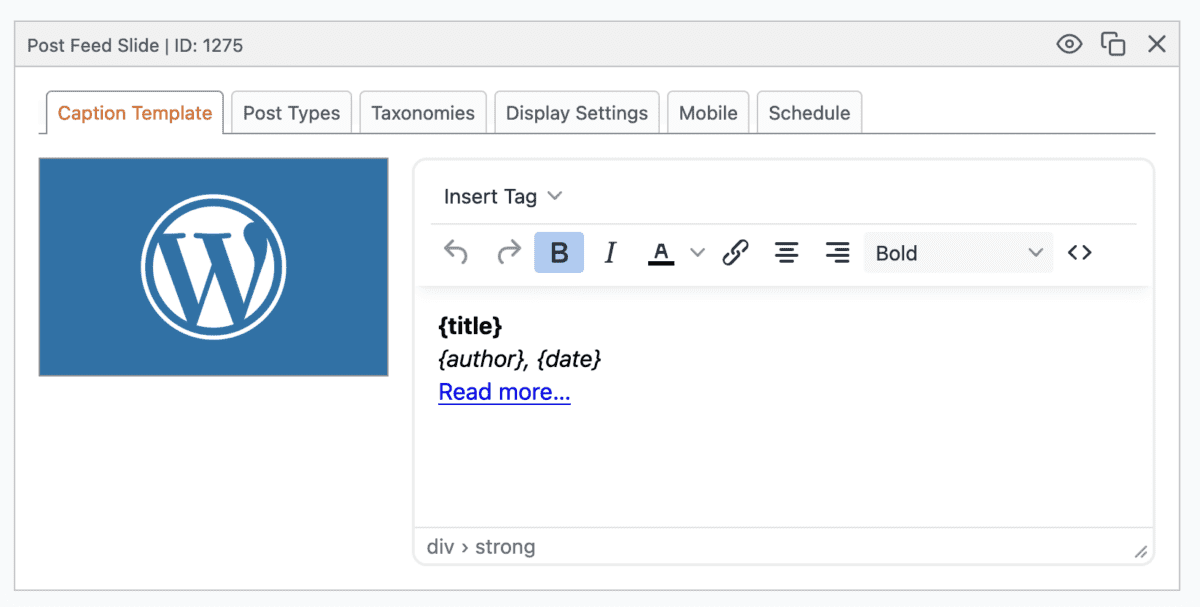The height and width of the screenshot is (607, 1200).
Task: Open the slide preview eye icon
Action: pyautogui.click(x=1069, y=44)
